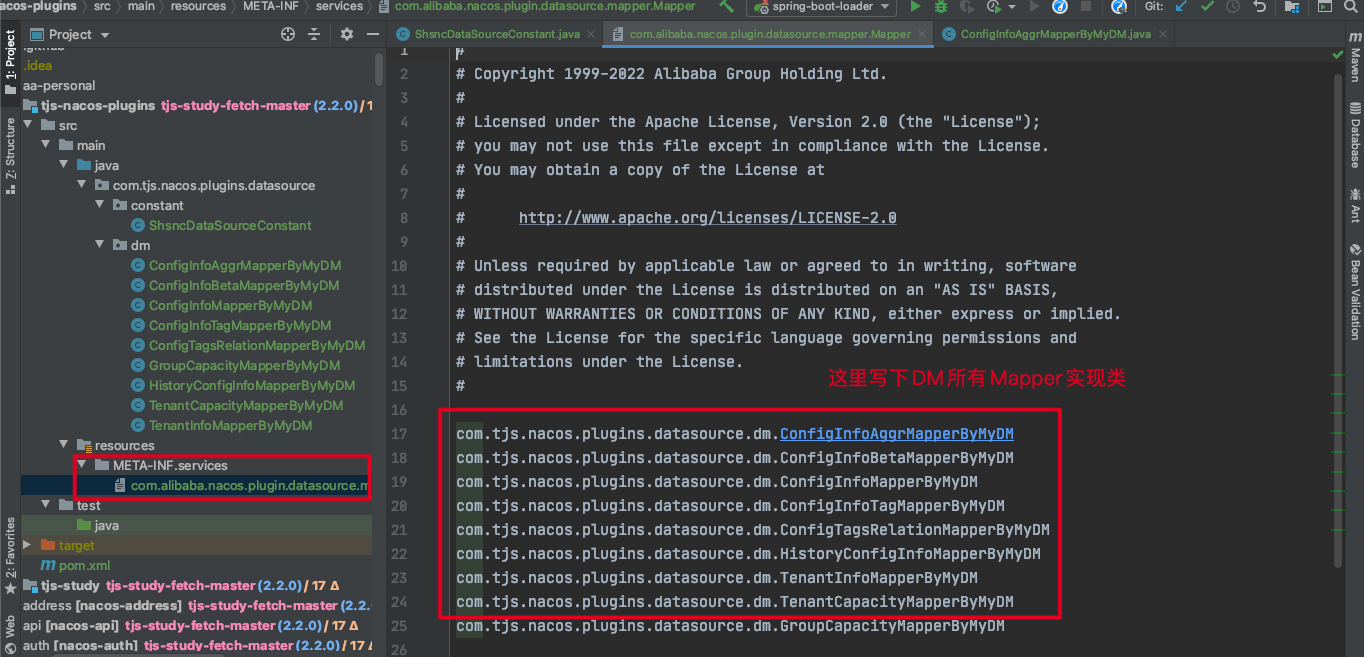Collapse all nodes in the Project tree
Viewport: 1364px width, 657px height.
(x=315, y=33)
